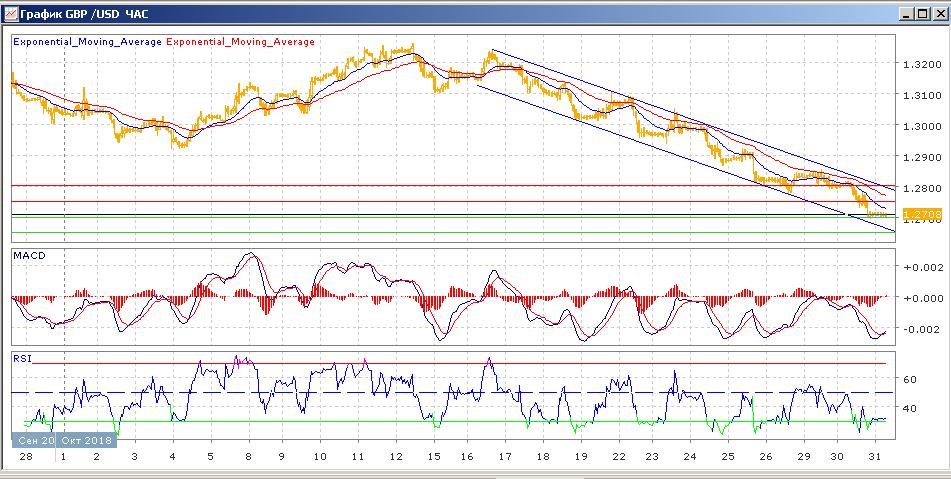Select the RSI indicator panel label
Screen dimensions: 951x479
pos(21,357)
